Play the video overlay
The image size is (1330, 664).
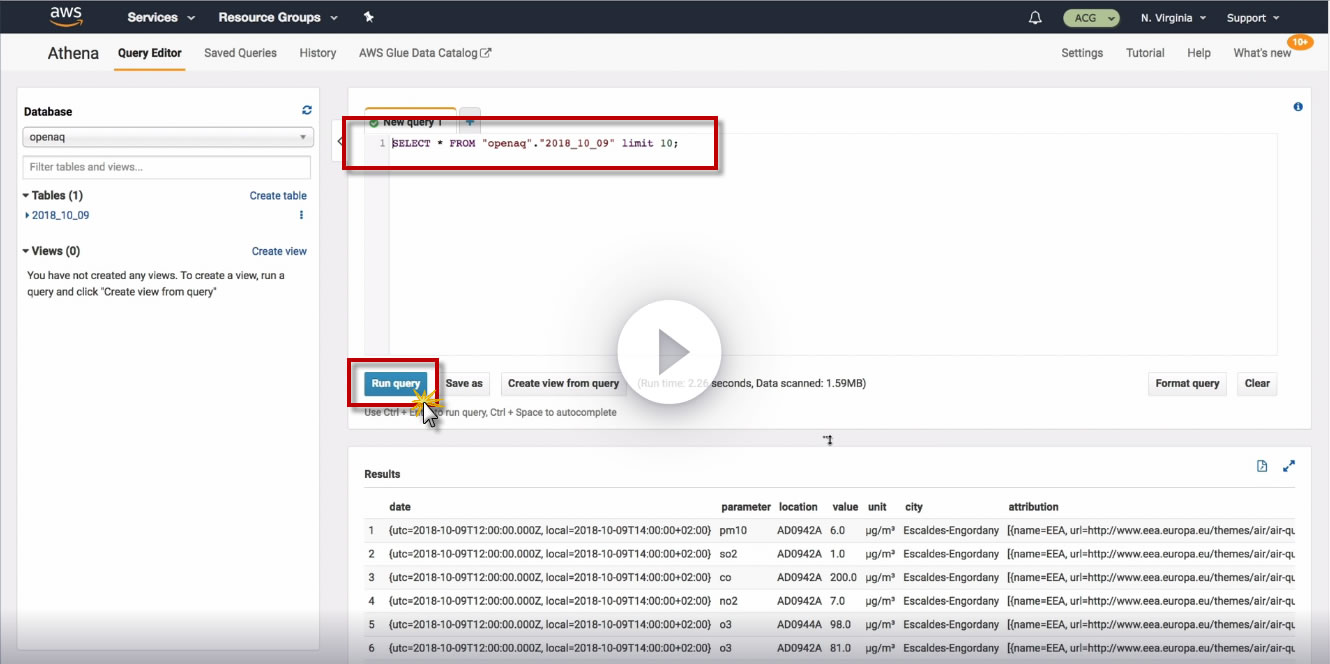669,352
